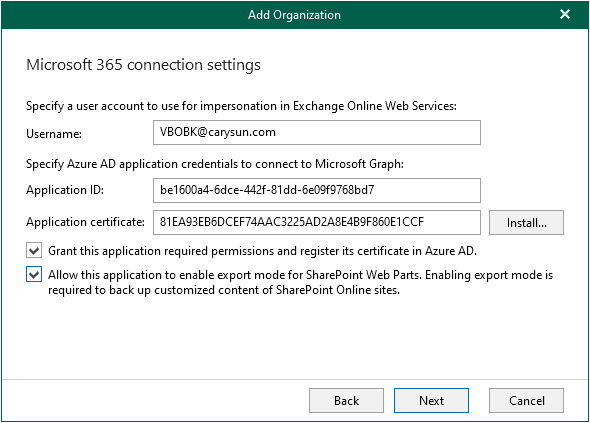Open the certificate Install... dialog
Screen dimensions: 590x423
tap(526, 222)
